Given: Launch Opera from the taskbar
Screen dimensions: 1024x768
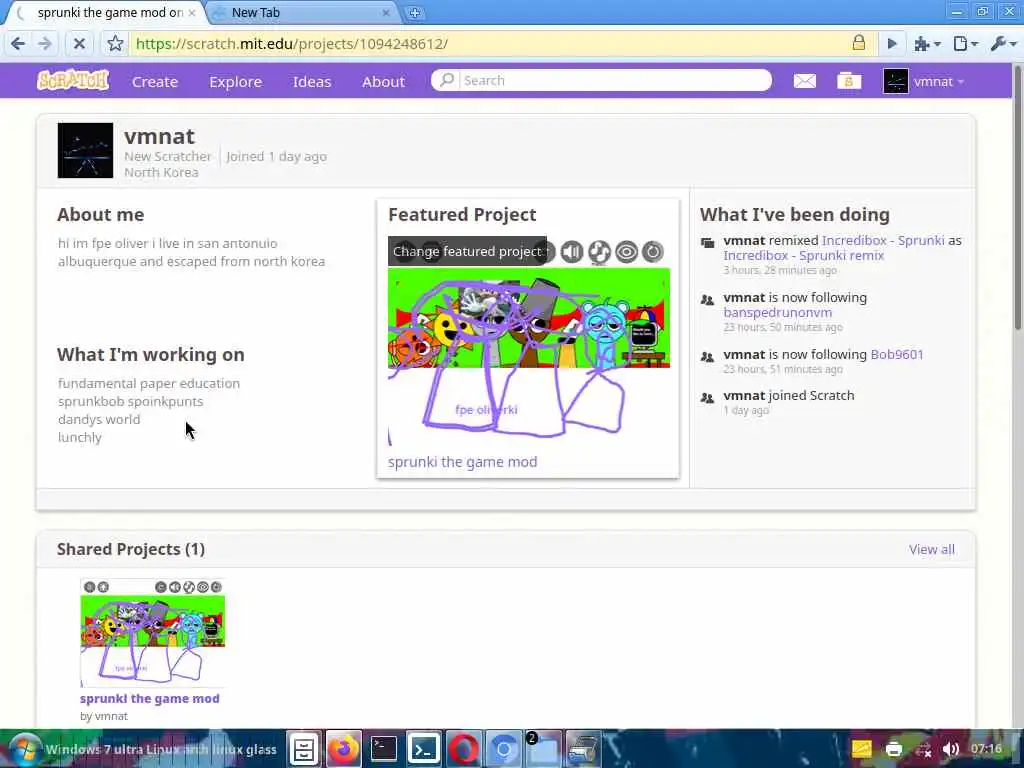Looking at the screenshot, I should point(464,749).
